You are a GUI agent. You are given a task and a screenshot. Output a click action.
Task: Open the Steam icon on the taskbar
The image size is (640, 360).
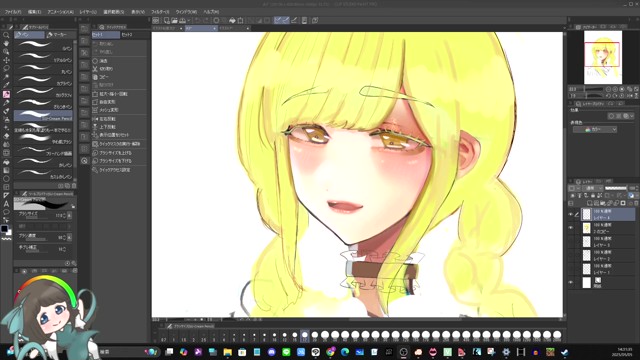(565, 352)
